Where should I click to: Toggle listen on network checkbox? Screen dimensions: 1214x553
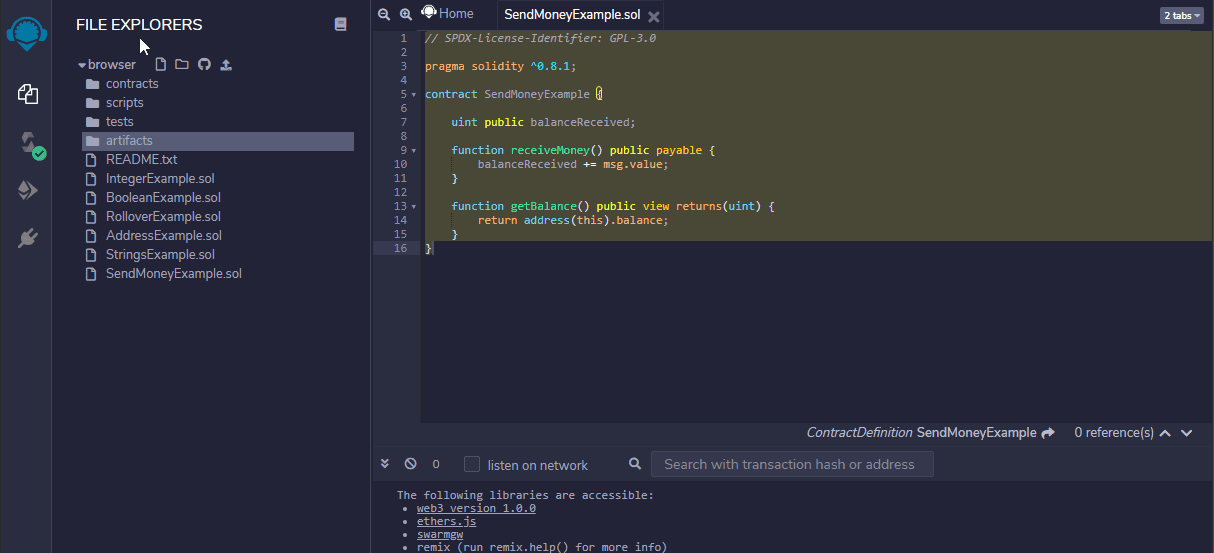472,464
